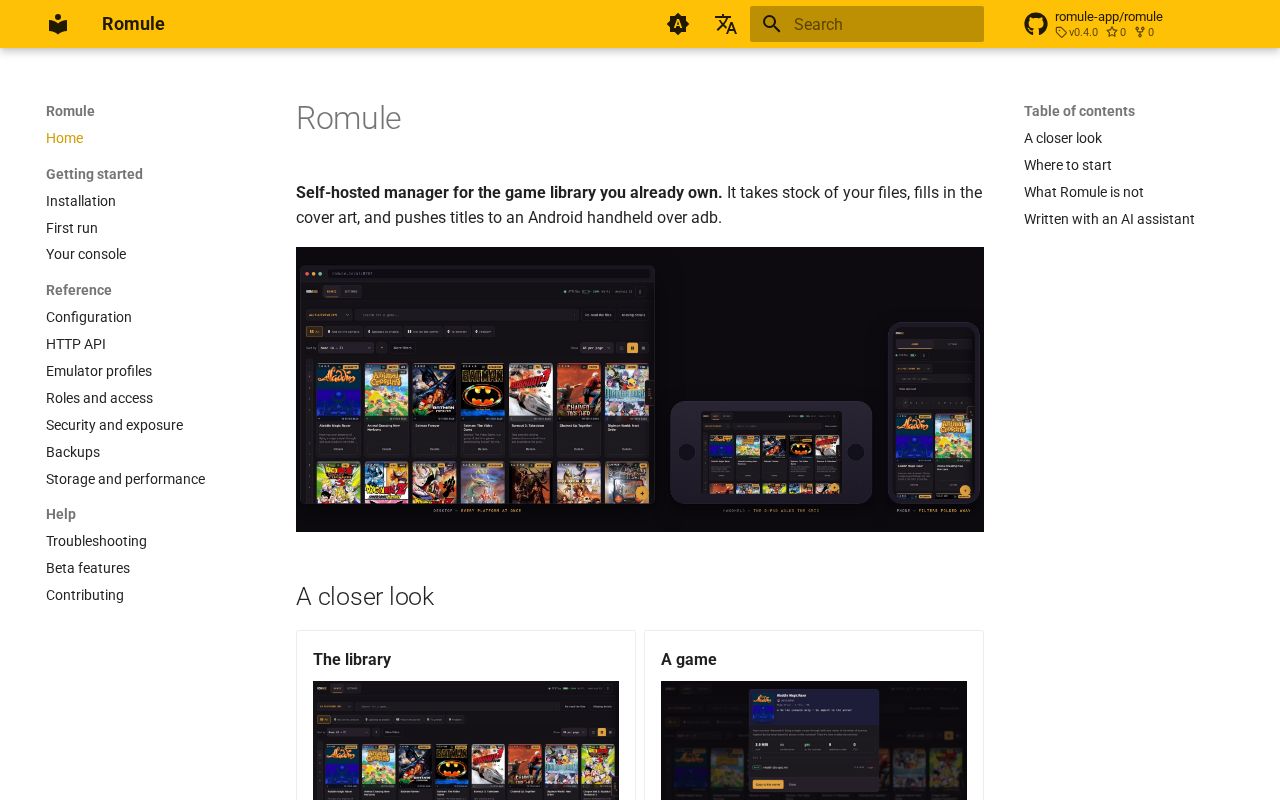
Task: Click the A closer look heading
Action: coord(365,597)
